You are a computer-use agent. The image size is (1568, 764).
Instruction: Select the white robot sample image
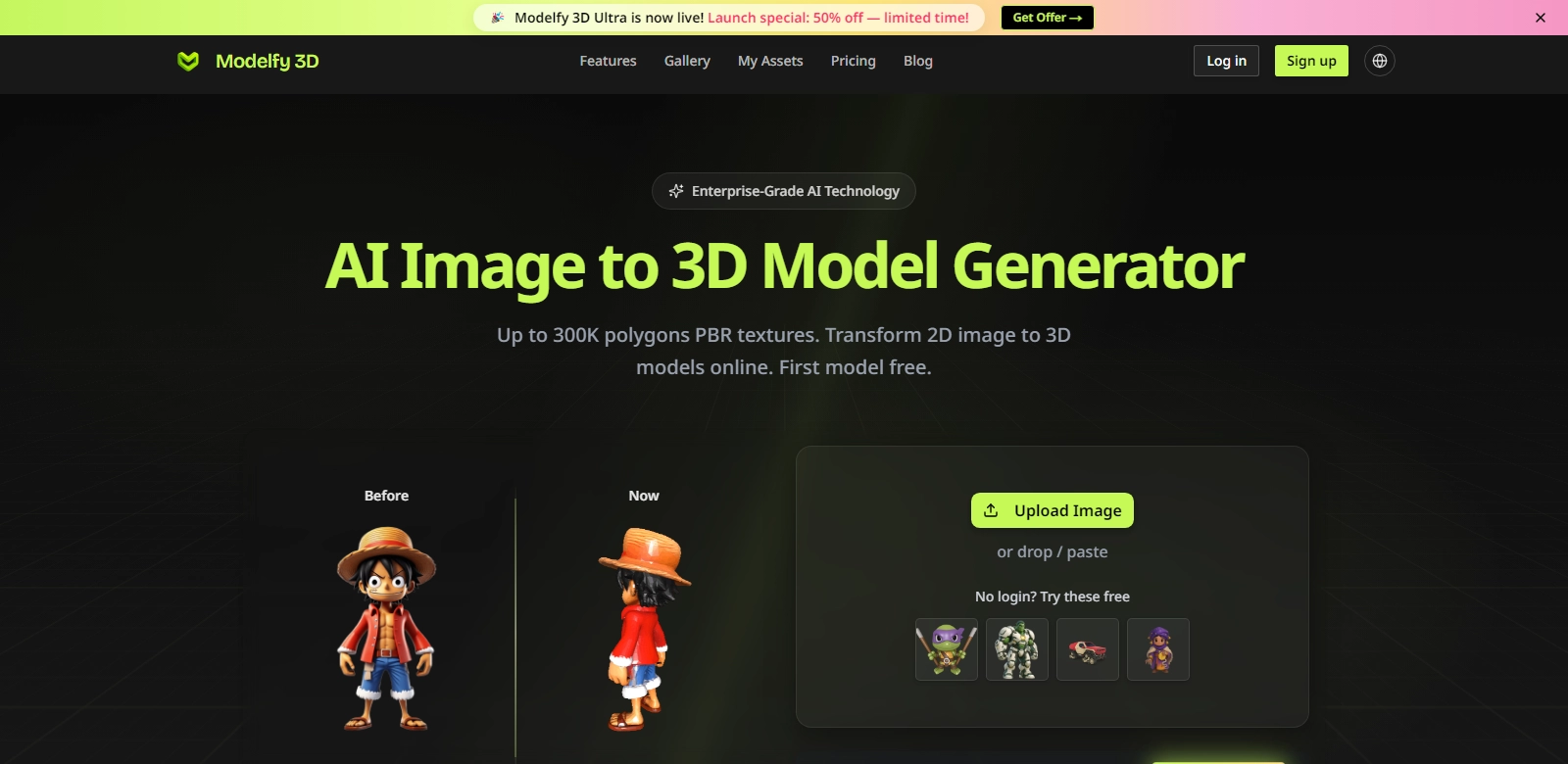1017,649
